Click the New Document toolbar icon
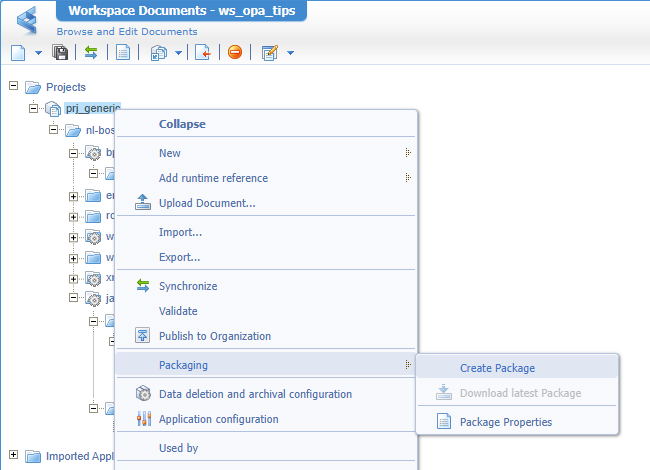The image size is (650, 470). (x=18, y=52)
